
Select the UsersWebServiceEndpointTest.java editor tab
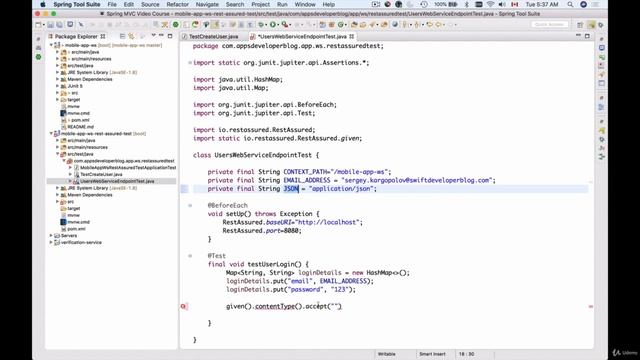[x=302, y=36]
